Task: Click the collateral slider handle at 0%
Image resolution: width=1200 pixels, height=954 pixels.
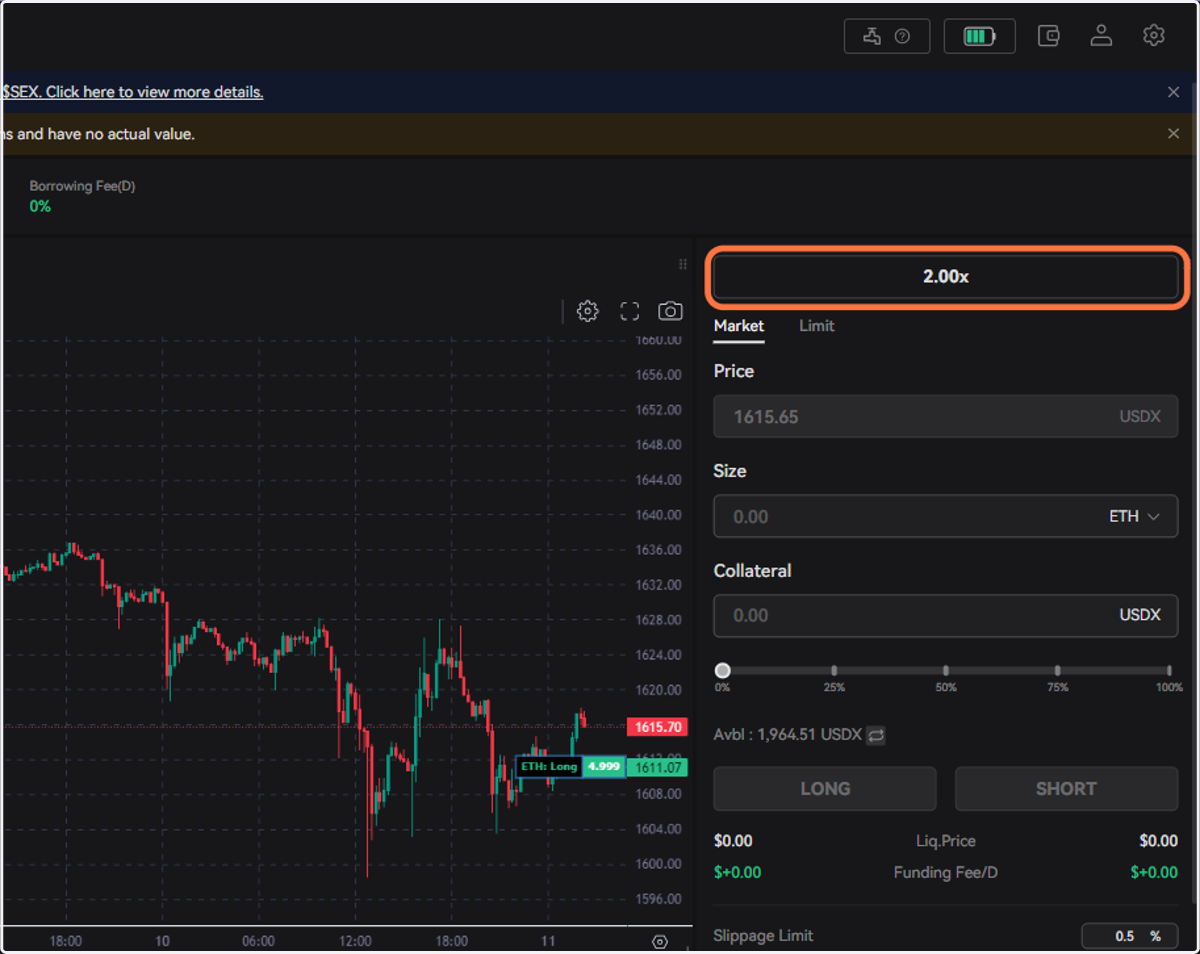Action: pos(722,670)
